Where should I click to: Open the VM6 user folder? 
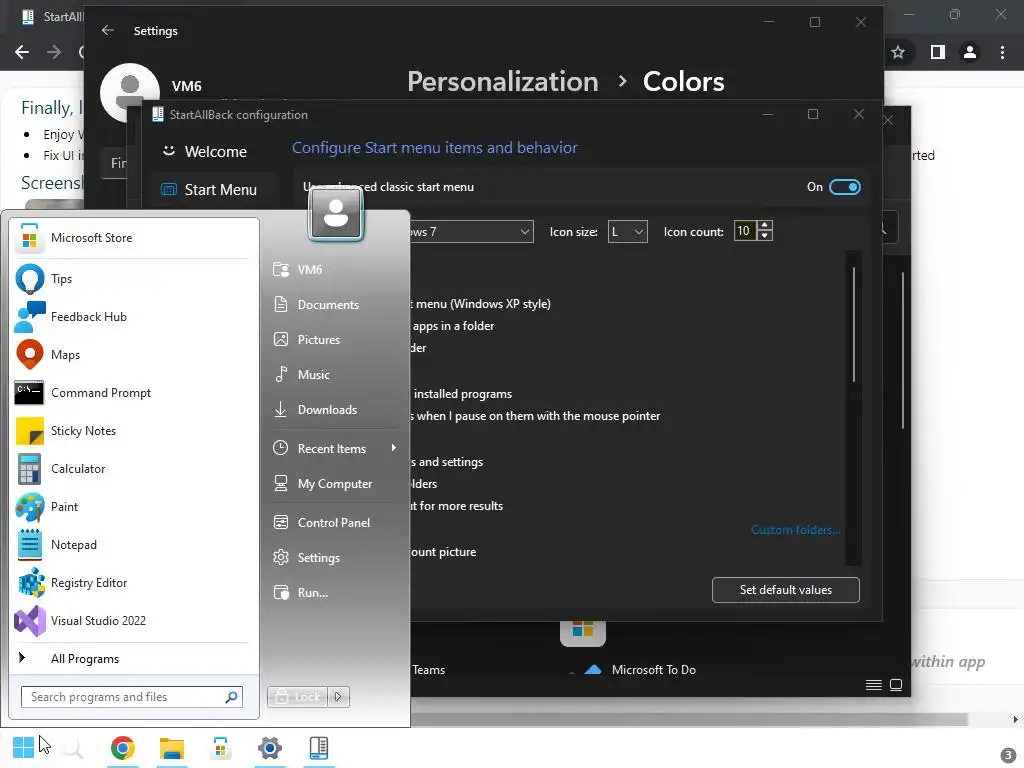tap(334, 270)
